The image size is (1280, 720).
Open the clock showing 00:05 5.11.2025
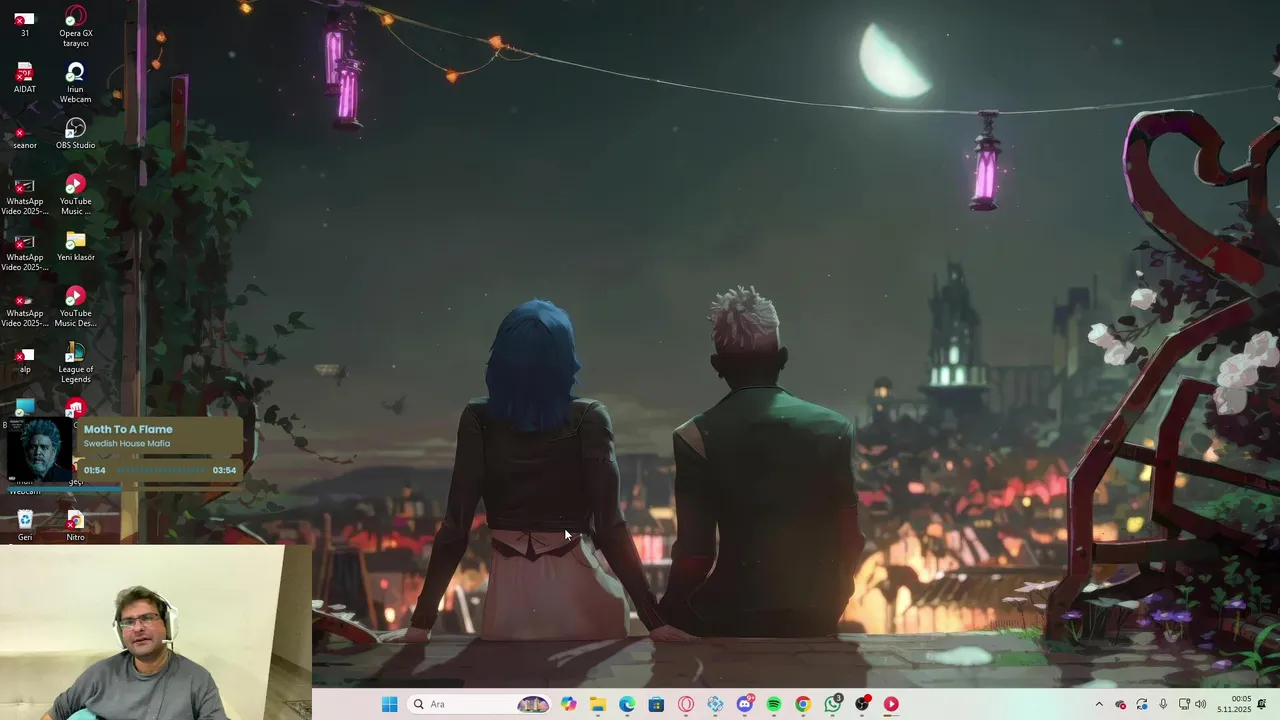1234,704
